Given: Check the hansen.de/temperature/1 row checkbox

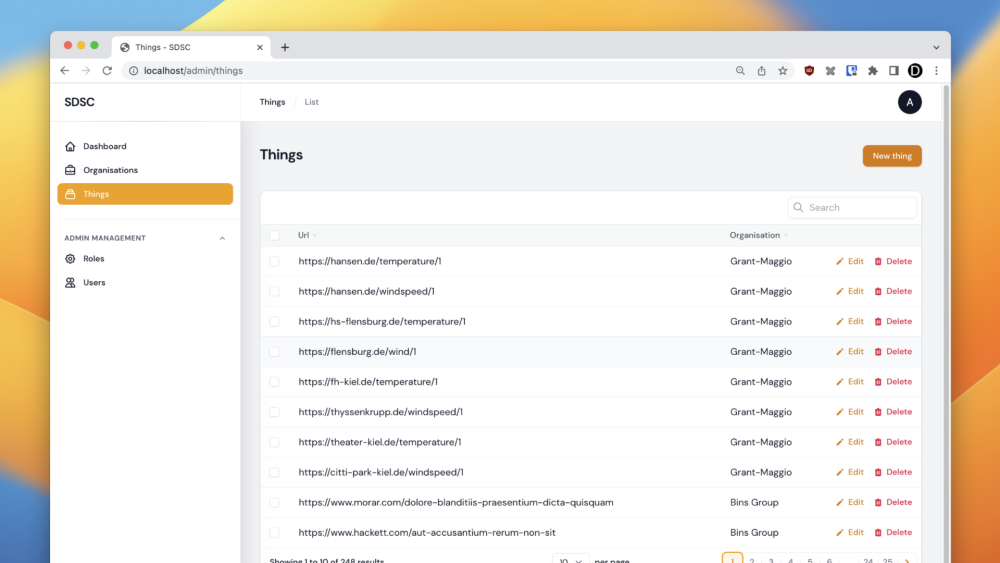Looking at the screenshot, I should click(274, 261).
